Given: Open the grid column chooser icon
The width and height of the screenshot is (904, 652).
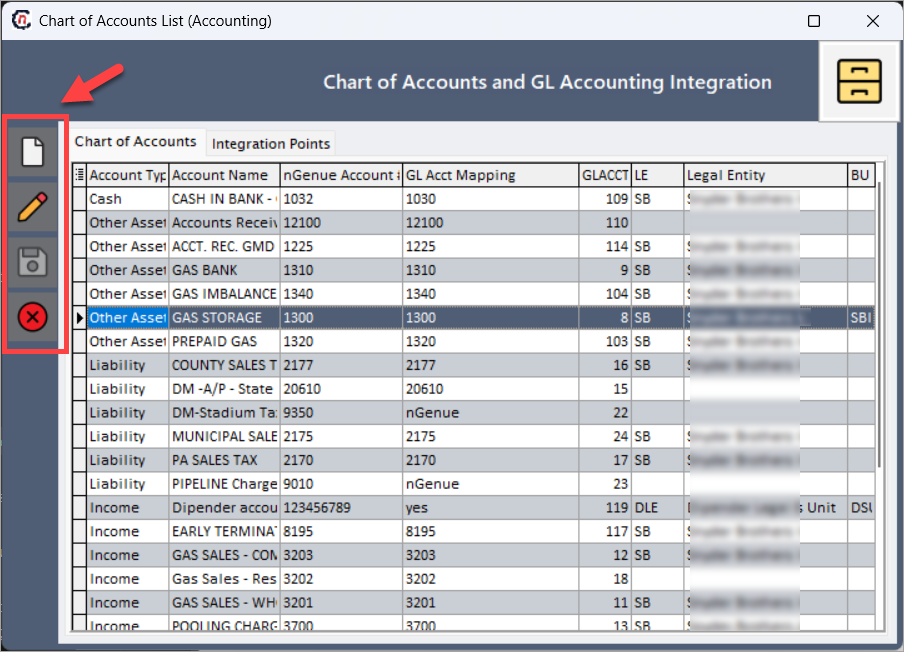Looking at the screenshot, I should pos(80,175).
